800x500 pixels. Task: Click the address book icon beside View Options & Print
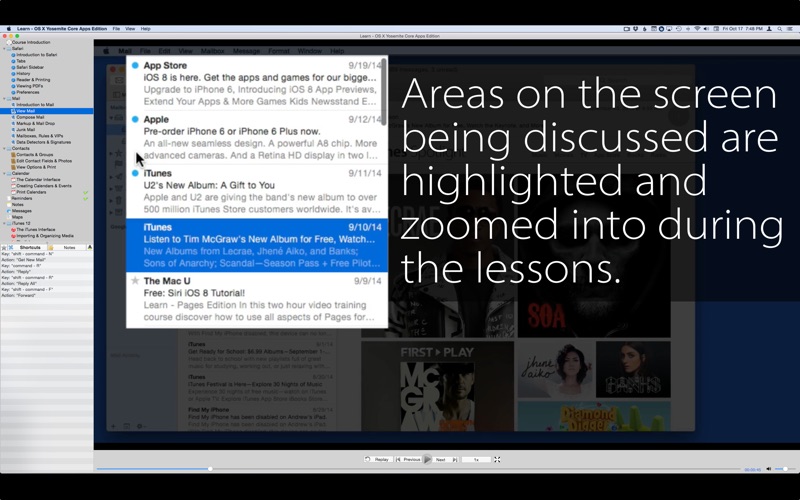(13, 167)
